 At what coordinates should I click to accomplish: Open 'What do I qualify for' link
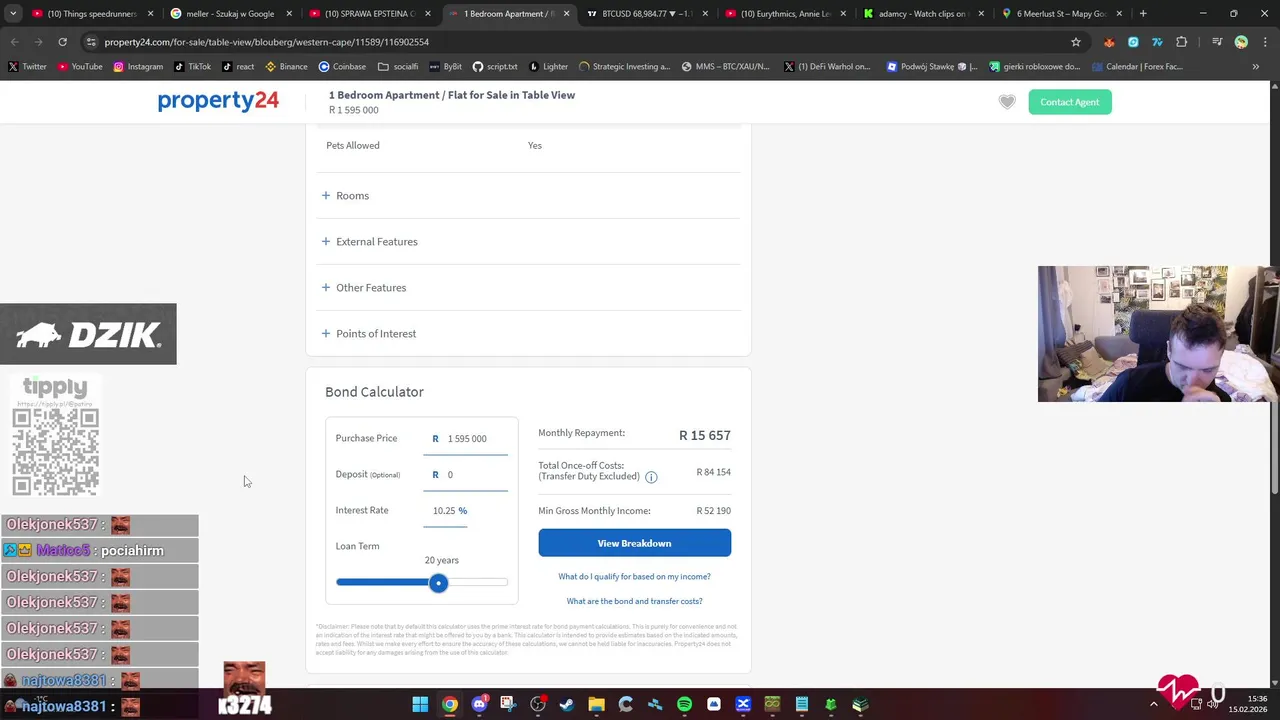tap(634, 577)
